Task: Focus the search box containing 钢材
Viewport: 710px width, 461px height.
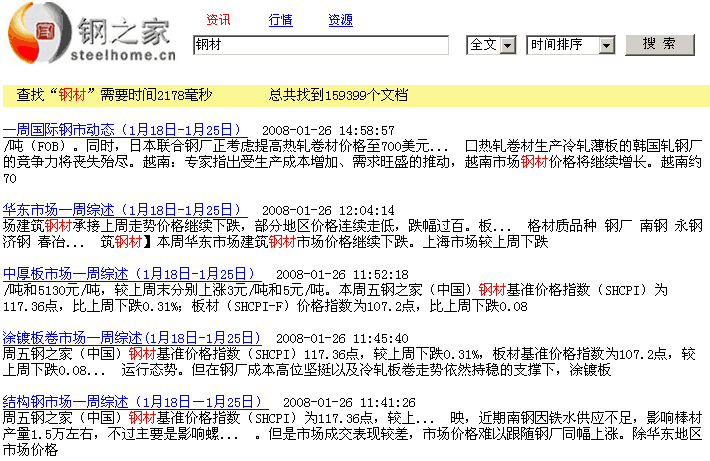Action: (x=320, y=45)
